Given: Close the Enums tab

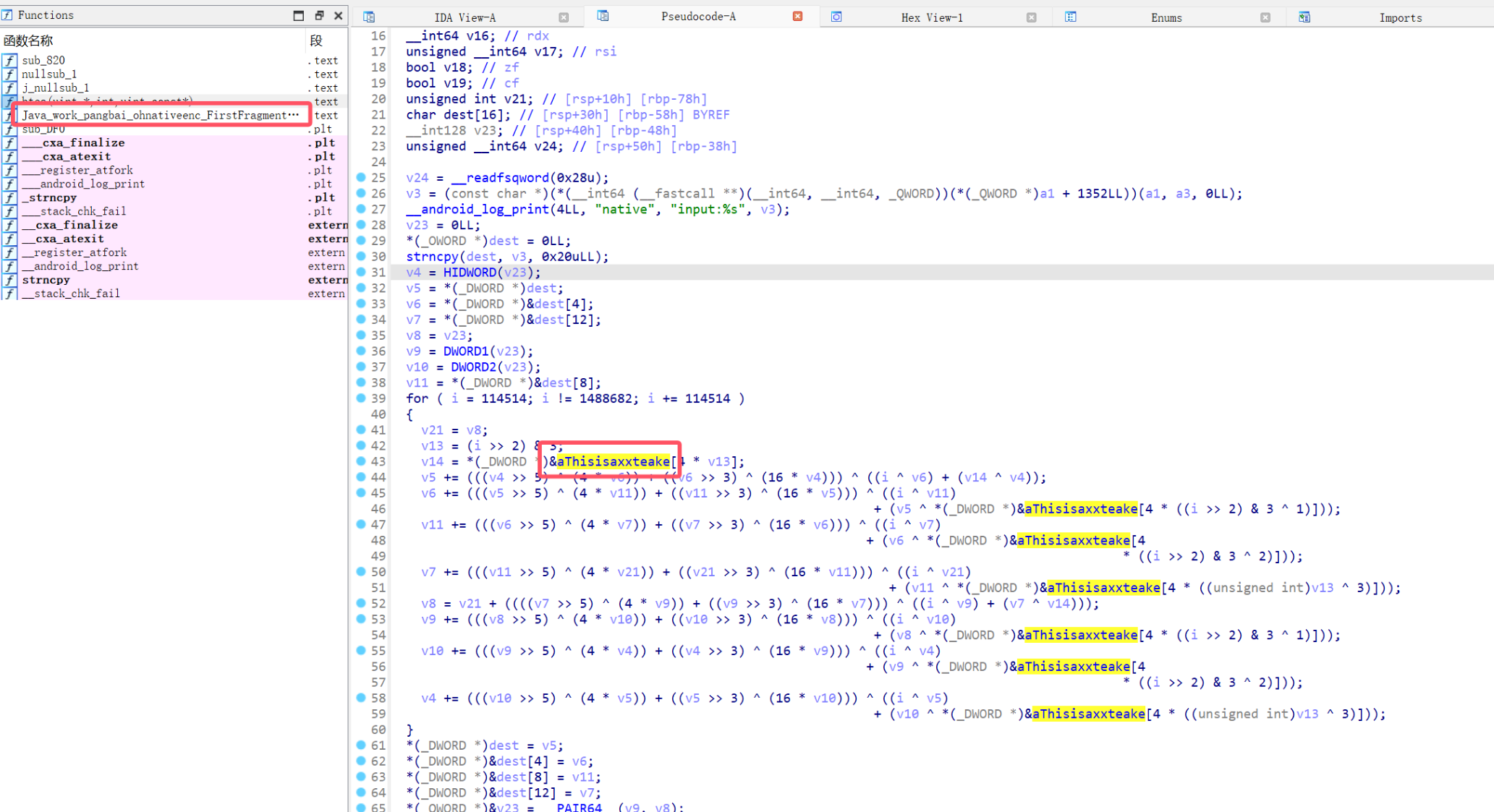Looking at the screenshot, I should [x=1265, y=17].
